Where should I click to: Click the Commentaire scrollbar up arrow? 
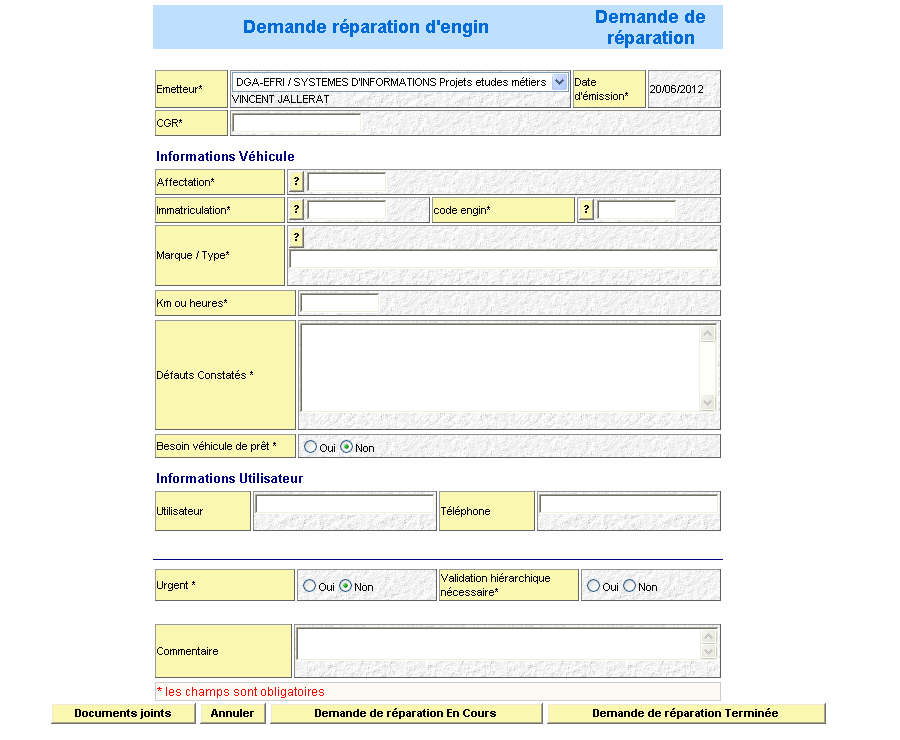coord(709,636)
